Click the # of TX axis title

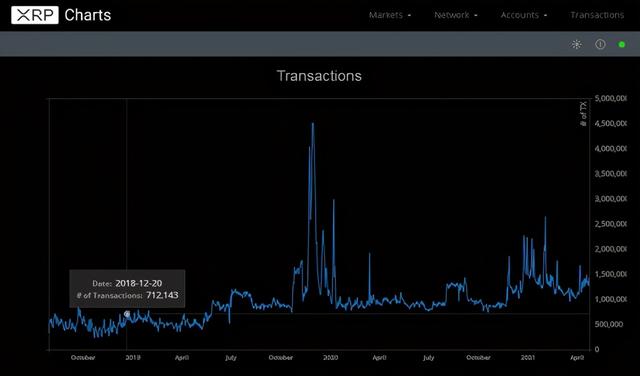pos(584,113)
